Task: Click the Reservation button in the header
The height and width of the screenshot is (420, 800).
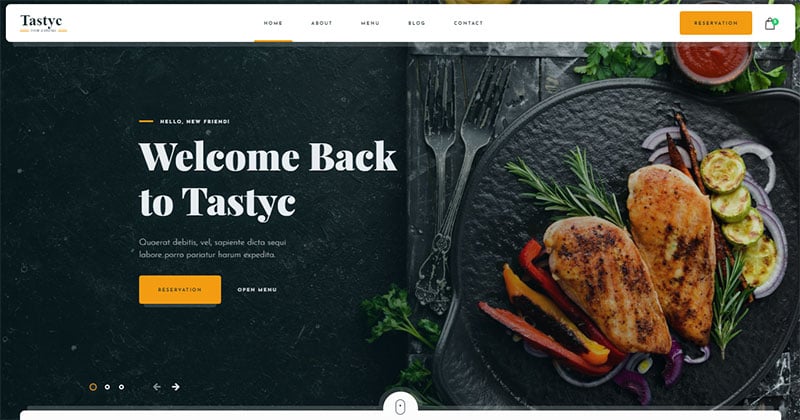Action: (x=716, y=23)
